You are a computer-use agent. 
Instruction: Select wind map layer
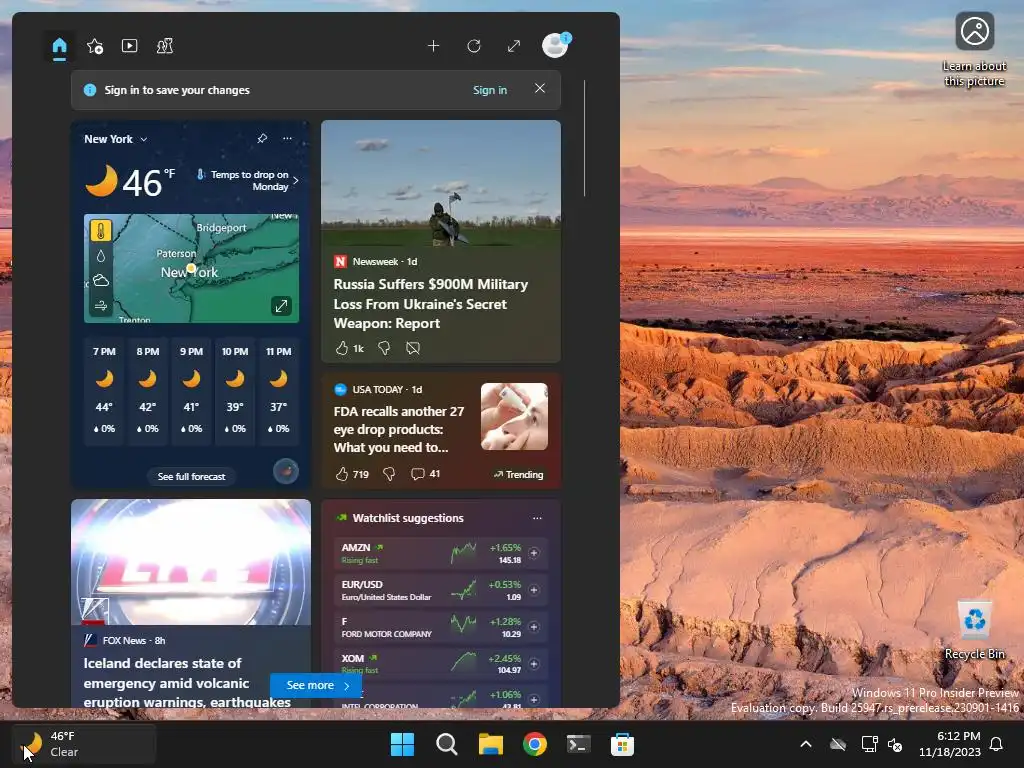[x=101, y=306]
